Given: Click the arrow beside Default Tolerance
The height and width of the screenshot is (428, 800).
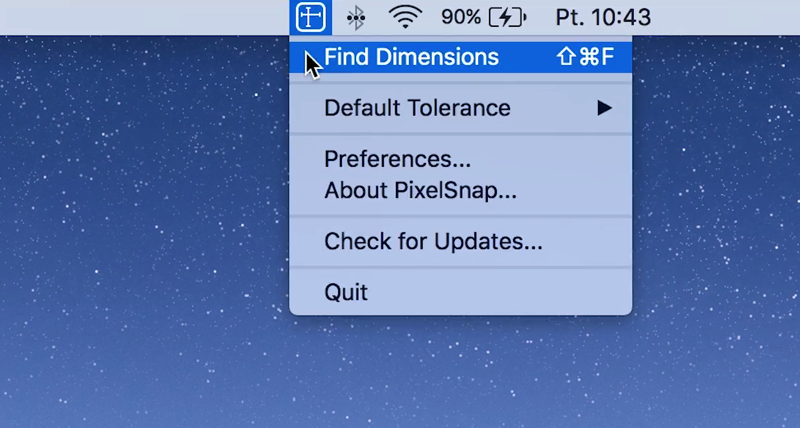Looking at the screenshot, I should click(x=604, y=108).
